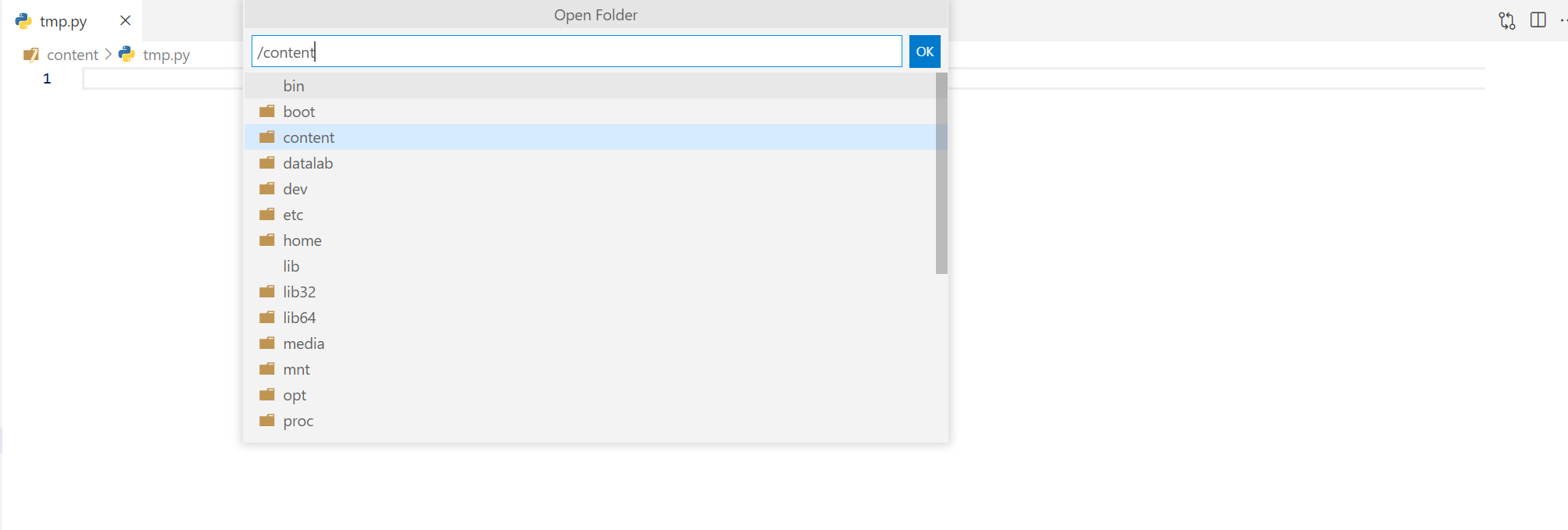This screenshot has height=530, width=1568.
Task: Click the folder path input field
Action: tap(577, 52)
